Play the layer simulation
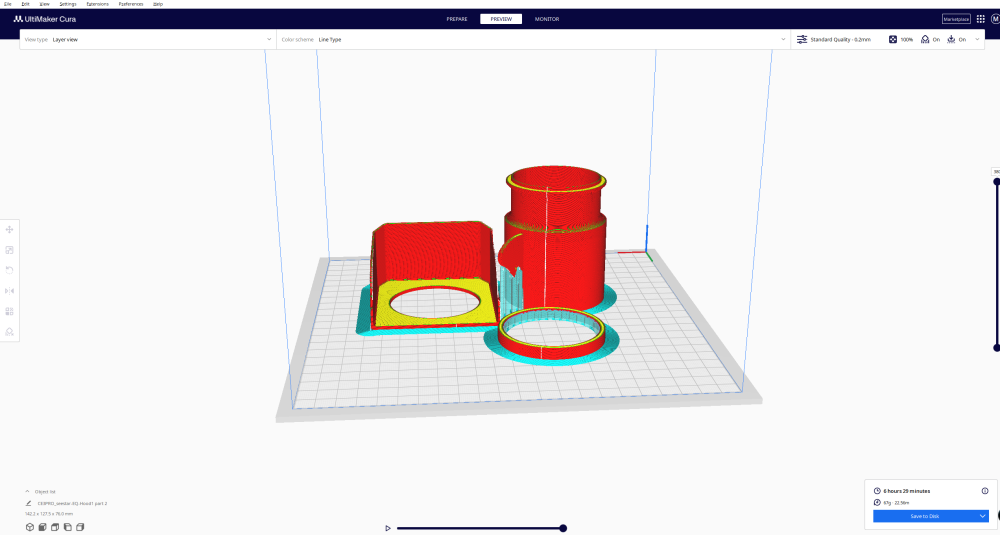Viewport: 1000px width, 535px height. tap(388, 528)
